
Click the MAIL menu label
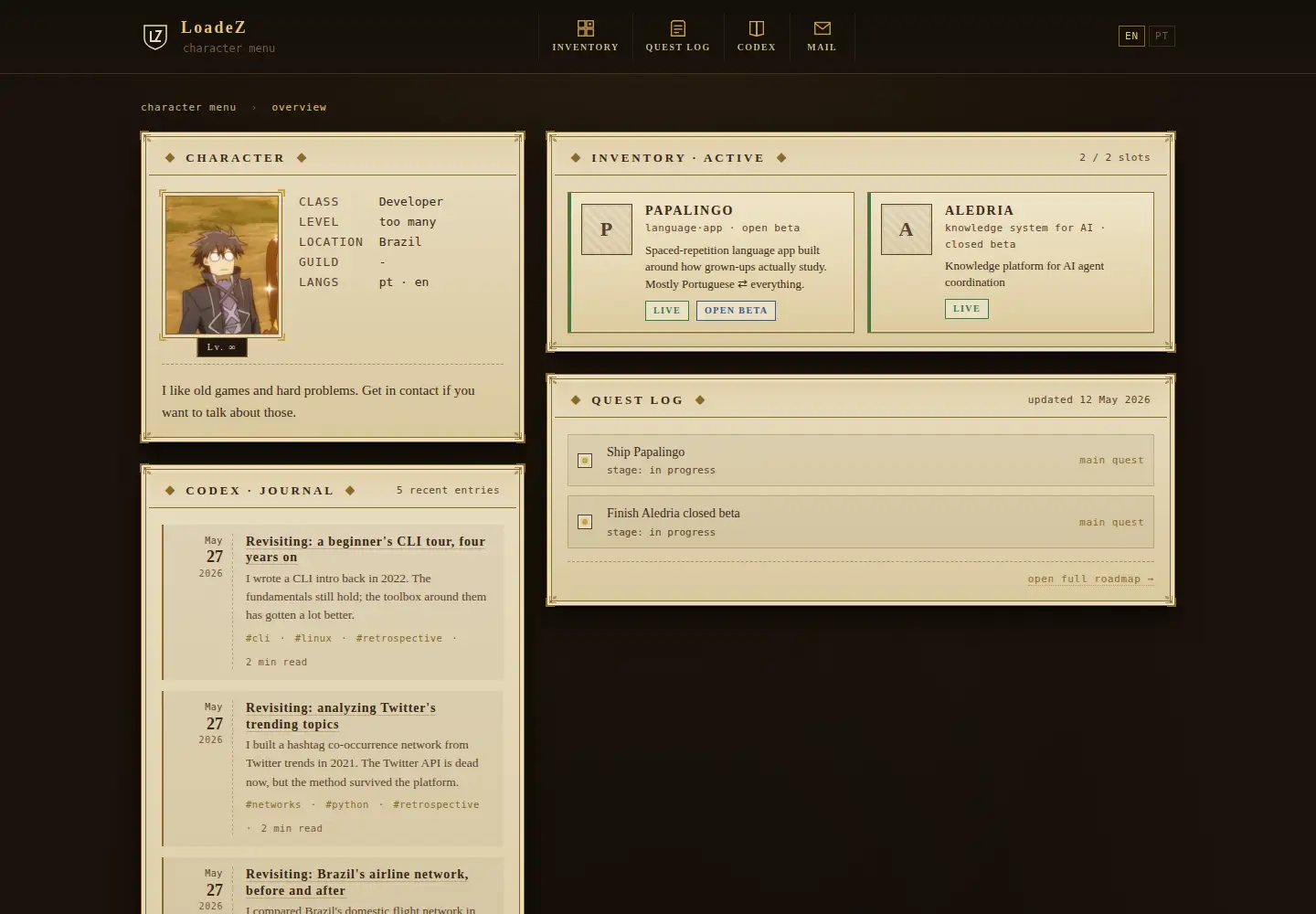tap(822, 47)
